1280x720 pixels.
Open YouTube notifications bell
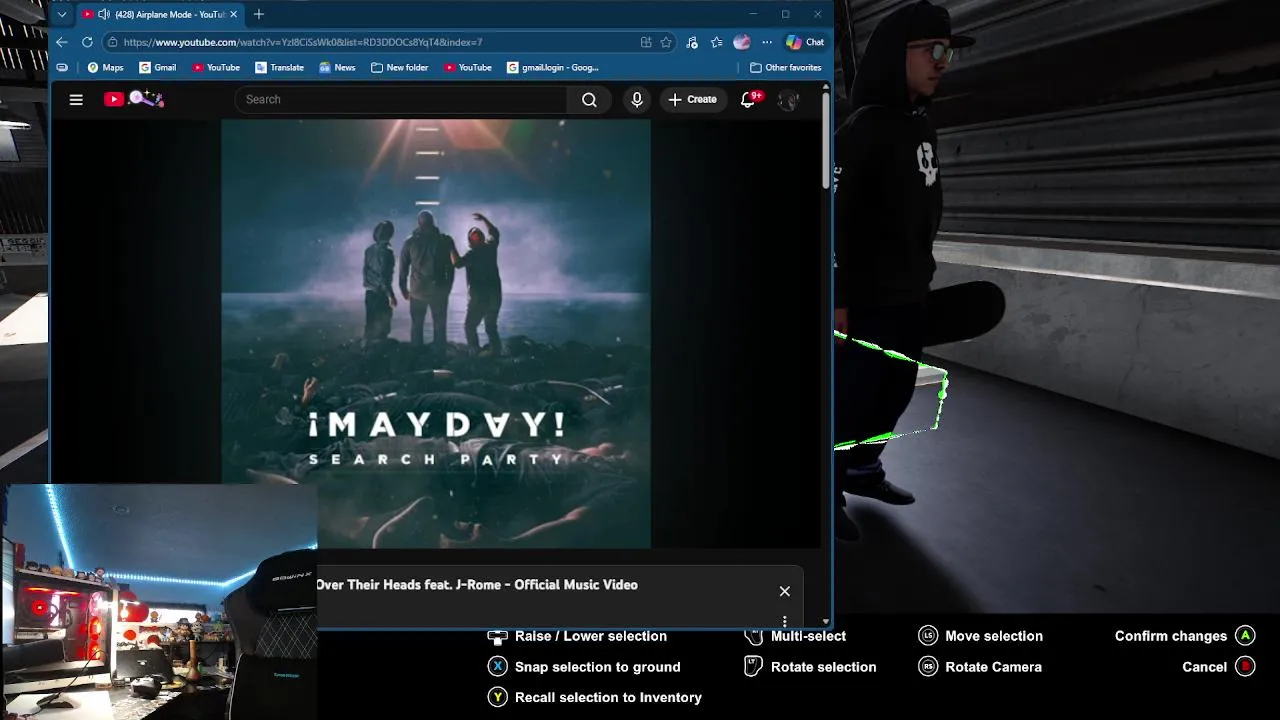click(x=748, y=99)
